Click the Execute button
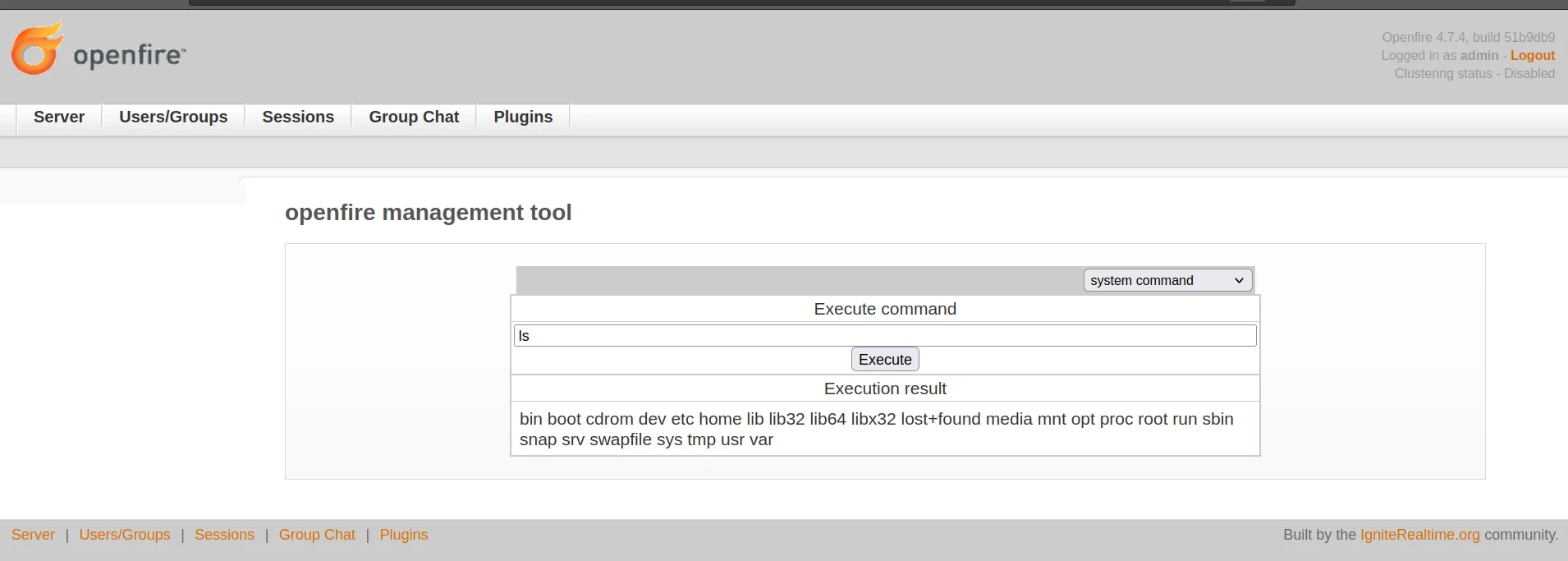This screenshot has width=1568, height=561. 885,359
